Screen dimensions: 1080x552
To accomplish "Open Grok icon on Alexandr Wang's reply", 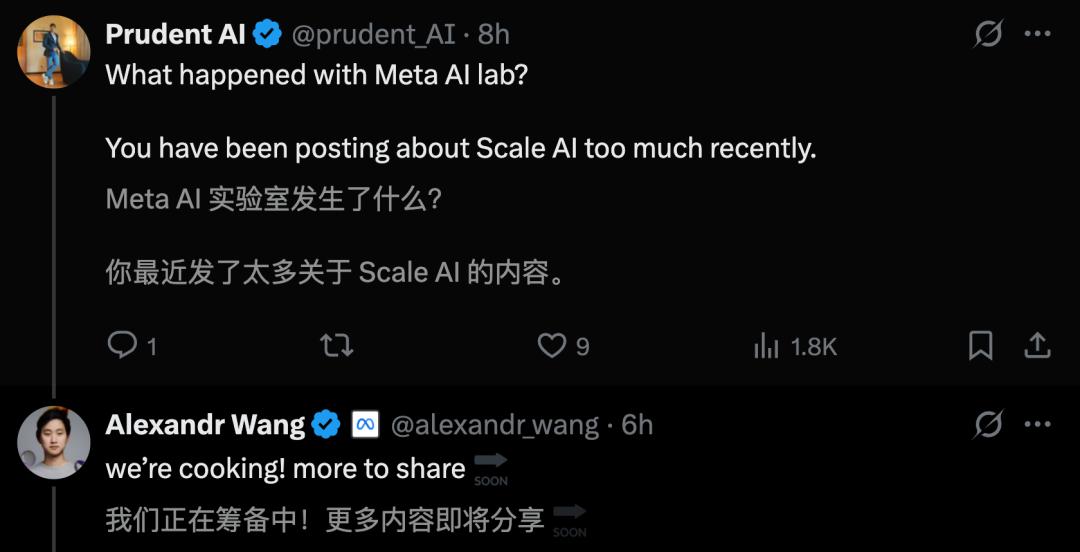I will [x=988, y=425].
